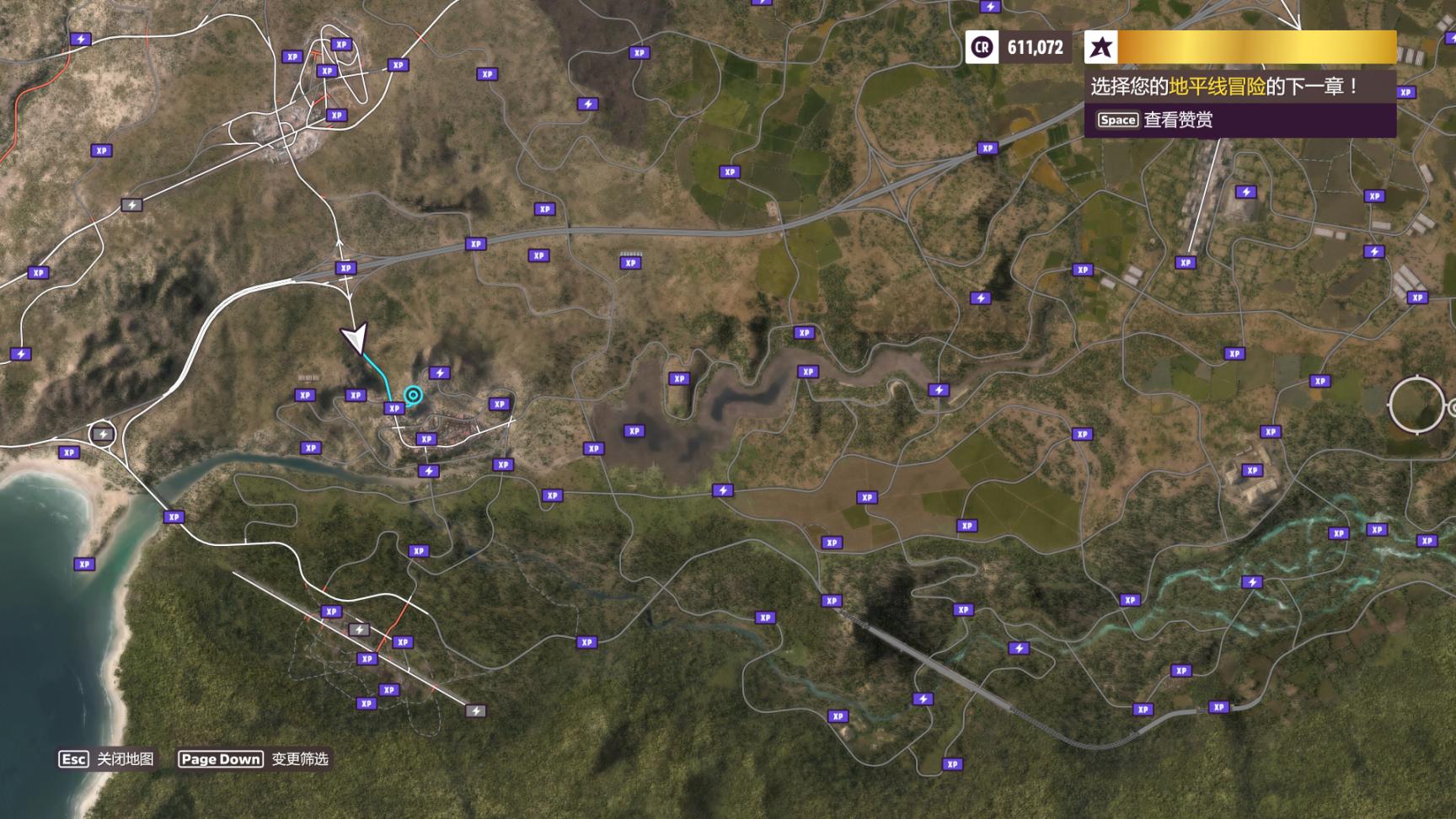
Task: Select the XP board at the cyan route's end
Action: (394, 409)
